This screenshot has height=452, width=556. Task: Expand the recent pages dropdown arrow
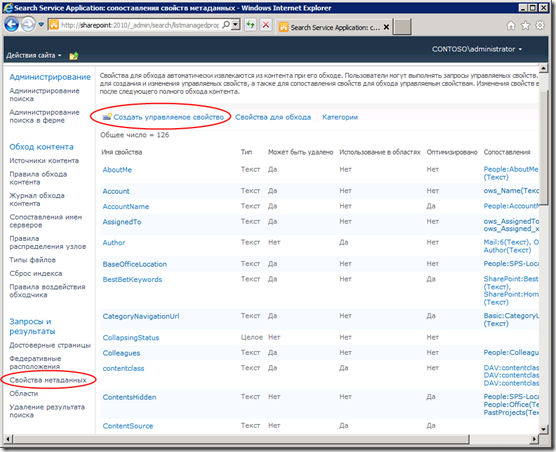point(41,25)
